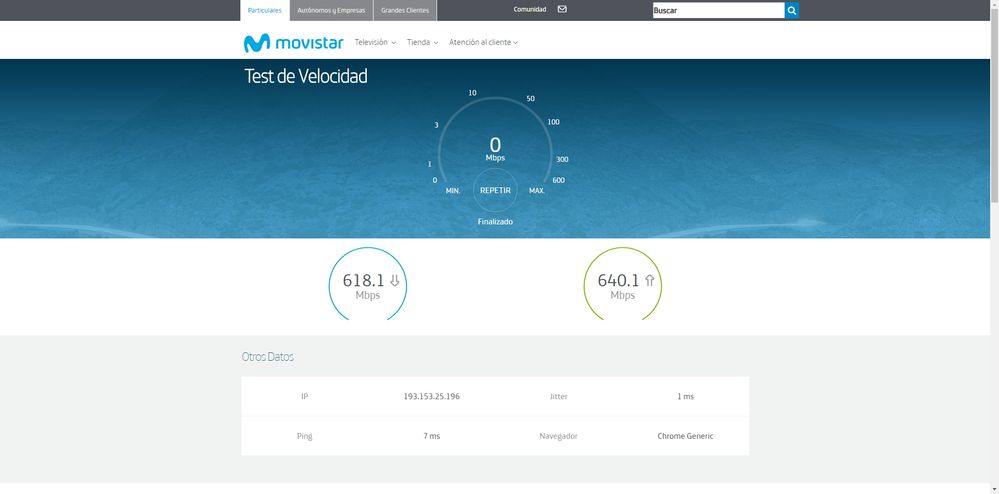This screenshot has height=494, width=999.
Task: Click the envelope icon beside Comunidad
Action: 562,9
